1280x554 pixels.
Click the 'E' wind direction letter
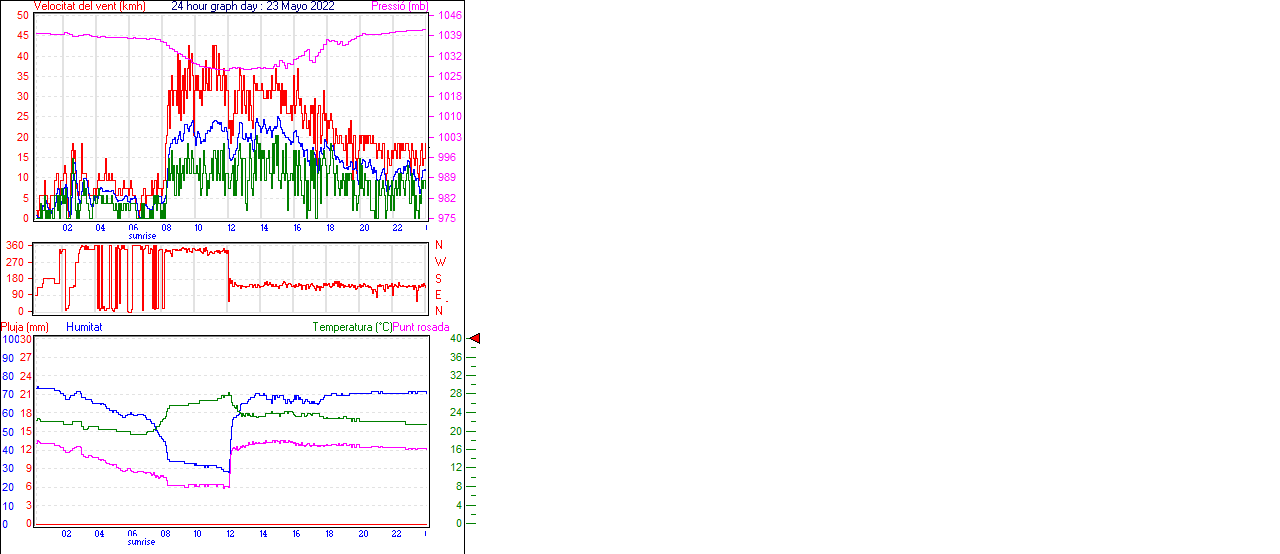click(x=439, y=294)
